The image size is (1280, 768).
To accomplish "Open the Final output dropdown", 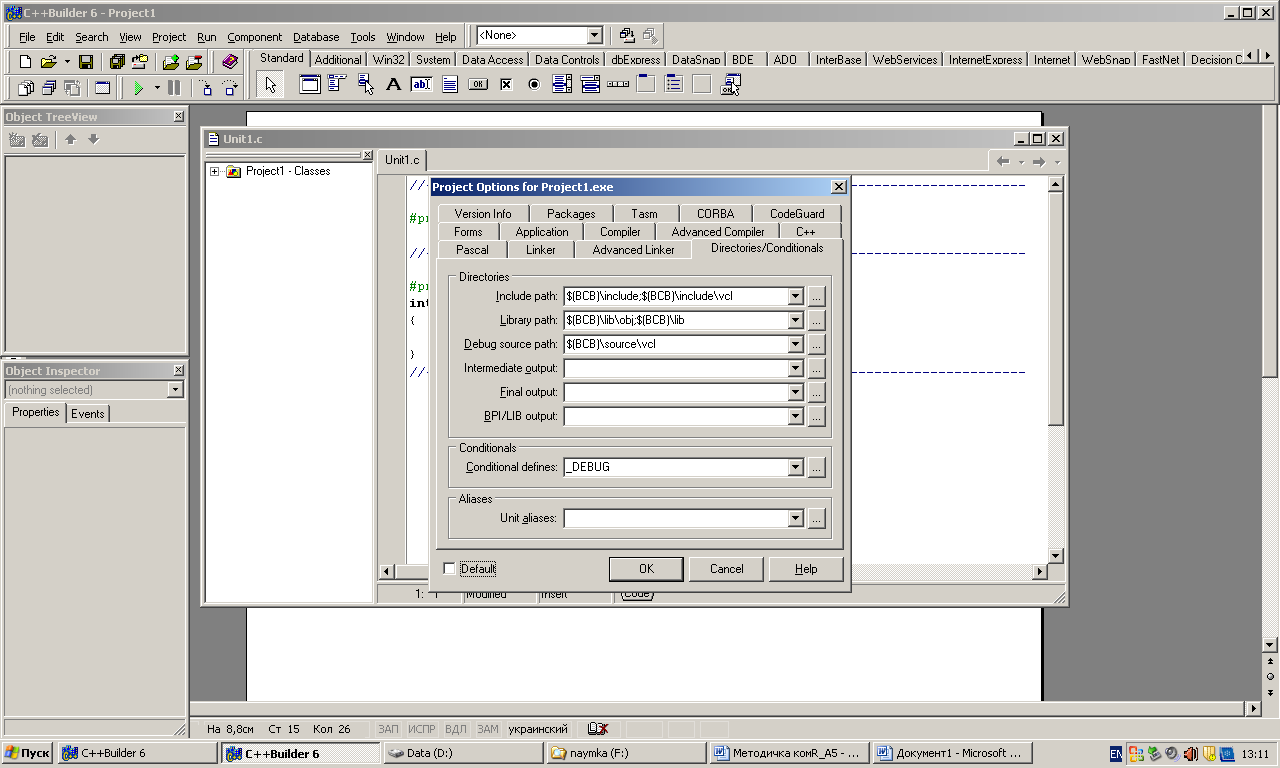I will (796, 392).
